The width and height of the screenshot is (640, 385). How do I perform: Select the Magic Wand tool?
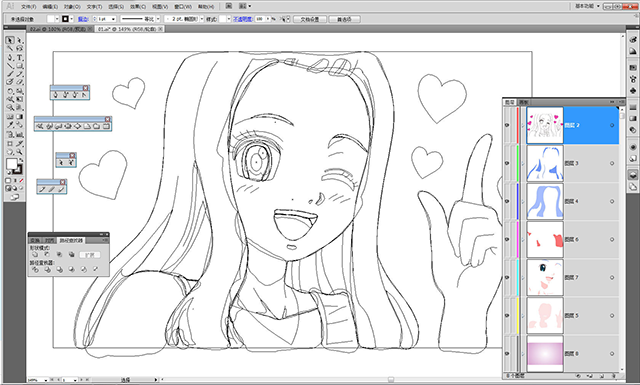tap(10, 49)
